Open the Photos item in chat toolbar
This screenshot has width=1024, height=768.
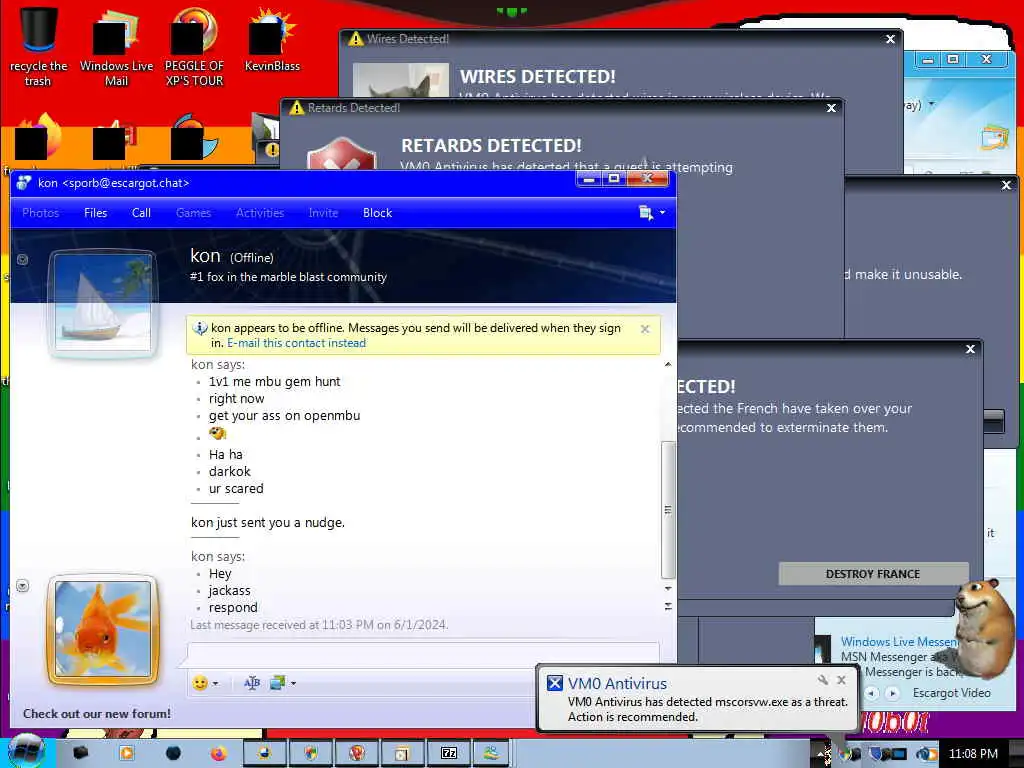[x=40, y=213]
